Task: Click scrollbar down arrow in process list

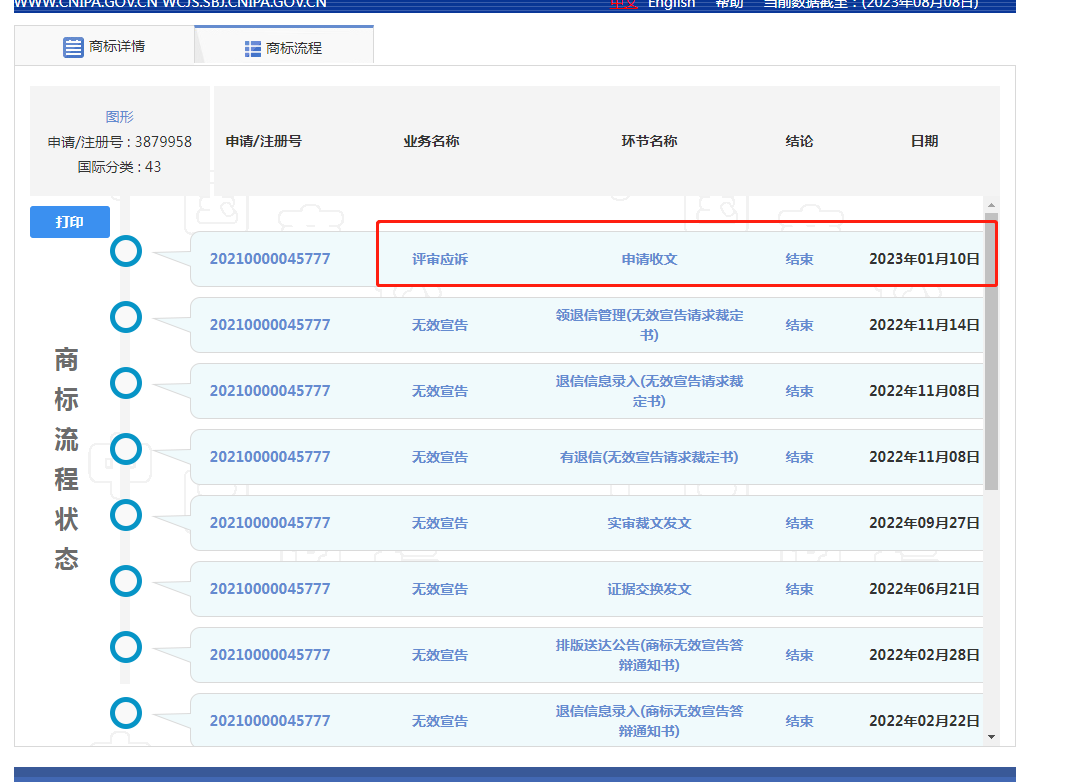Action: (991, 737)
